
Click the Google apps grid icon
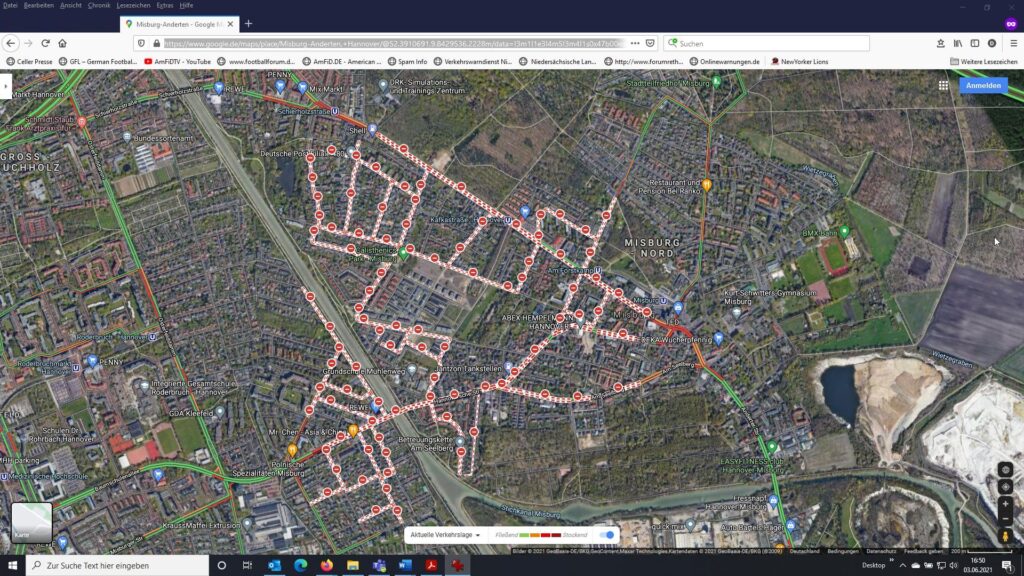pyautogui.click(x=943, y=86)
